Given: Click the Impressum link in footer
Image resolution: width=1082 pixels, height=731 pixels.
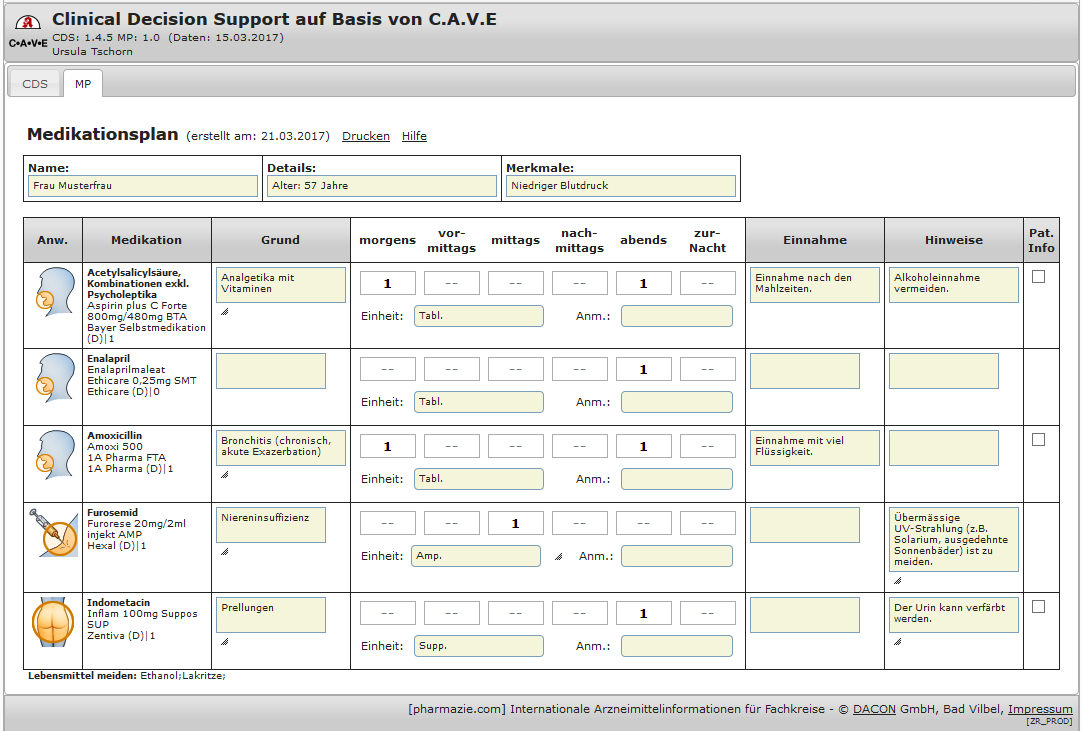Looking at the screenshot, I should point(1040,709).
